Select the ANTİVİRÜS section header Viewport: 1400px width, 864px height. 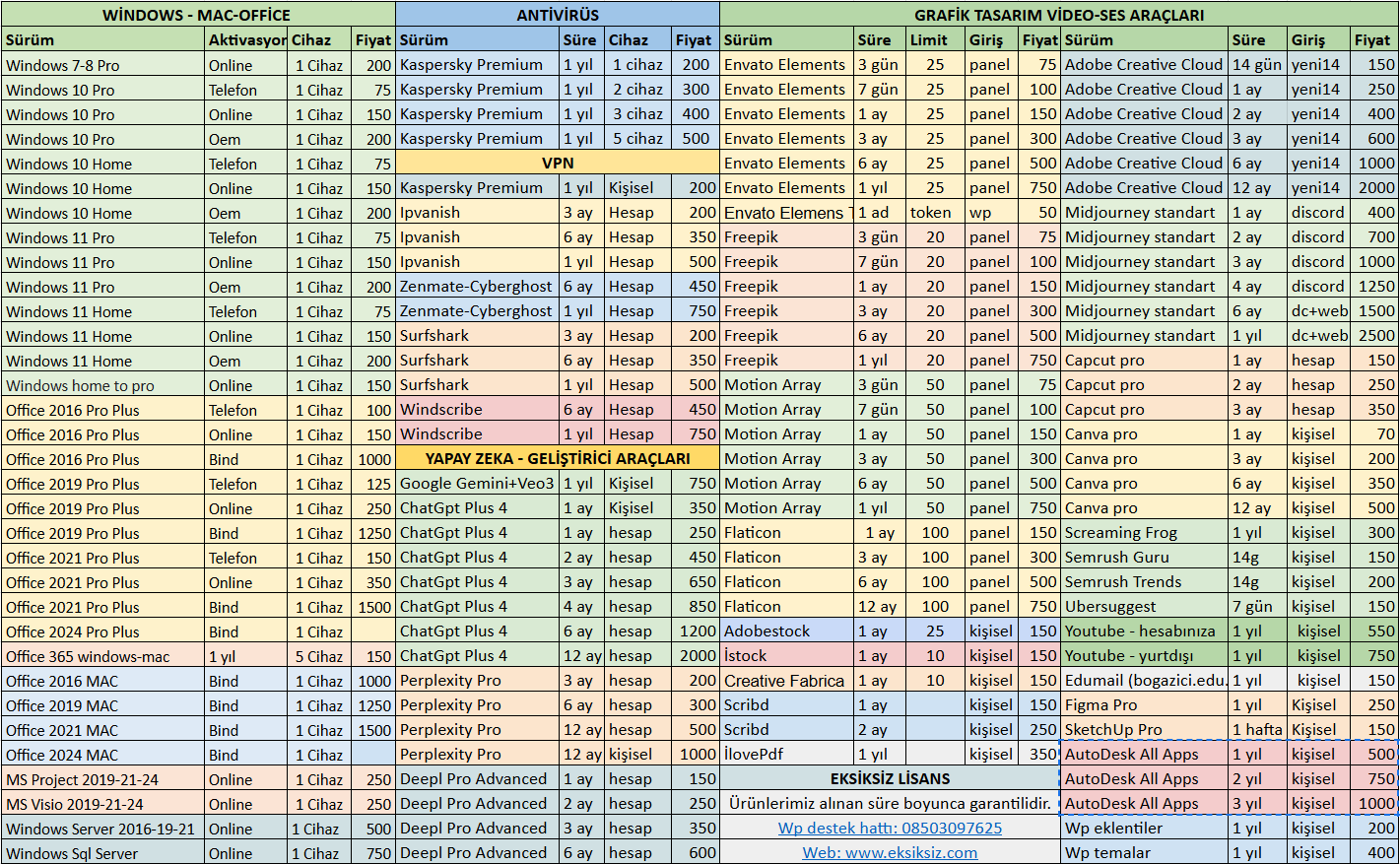pos(558,15)
